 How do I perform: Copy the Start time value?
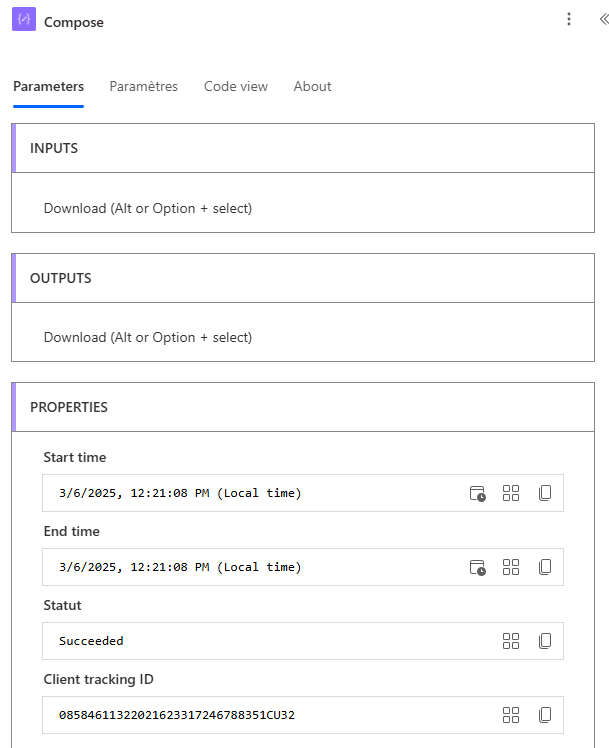545,493
